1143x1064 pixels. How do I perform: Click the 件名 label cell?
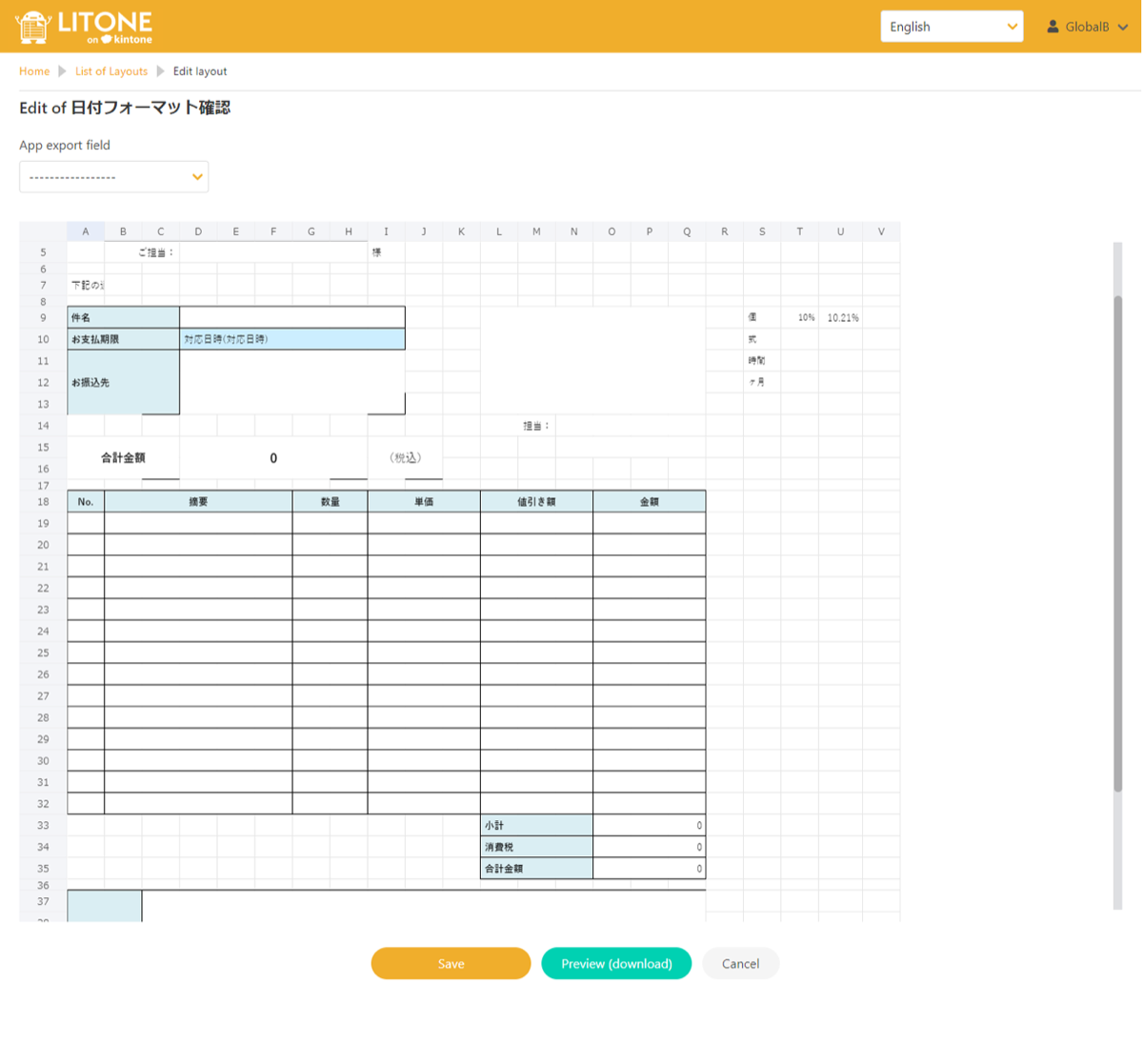coord(123,317)
